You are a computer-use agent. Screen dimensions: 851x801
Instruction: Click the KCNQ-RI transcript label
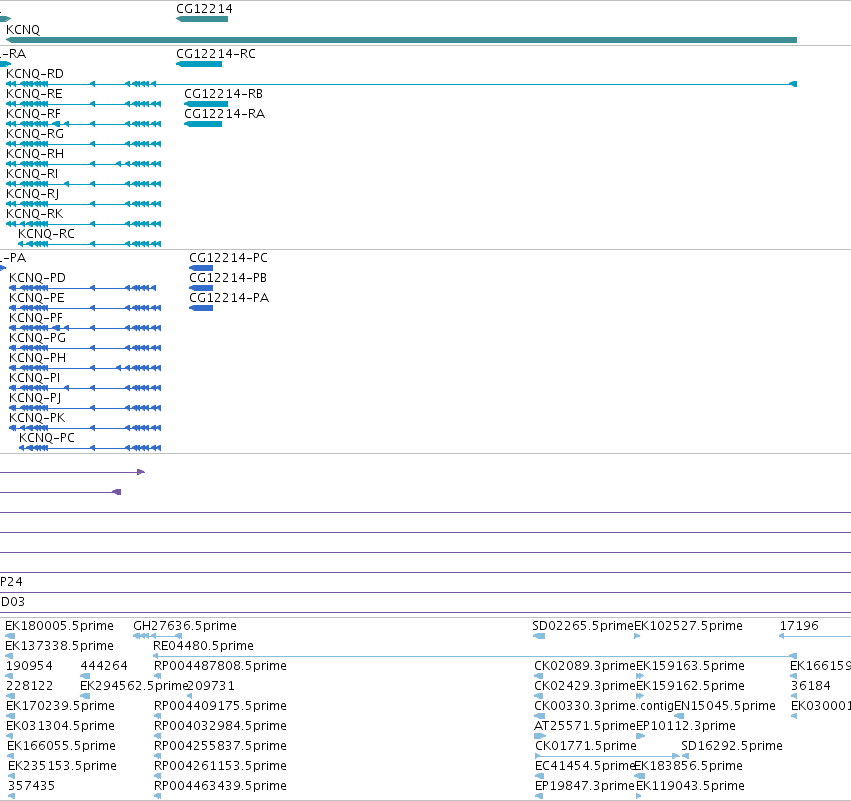pyautogui.click(x=32, y=174)
